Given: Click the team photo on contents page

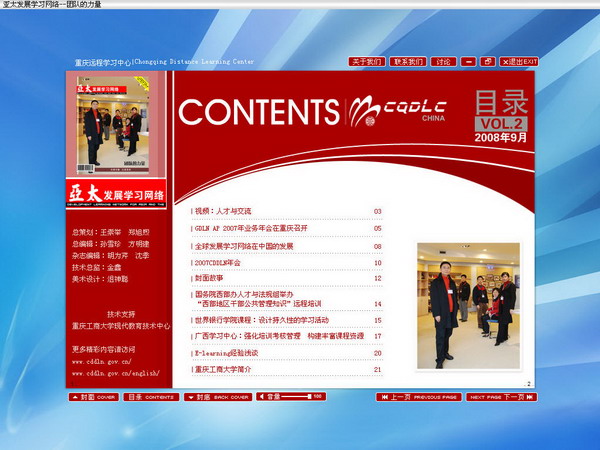Looking at the screenshot, I should point(468,306).
